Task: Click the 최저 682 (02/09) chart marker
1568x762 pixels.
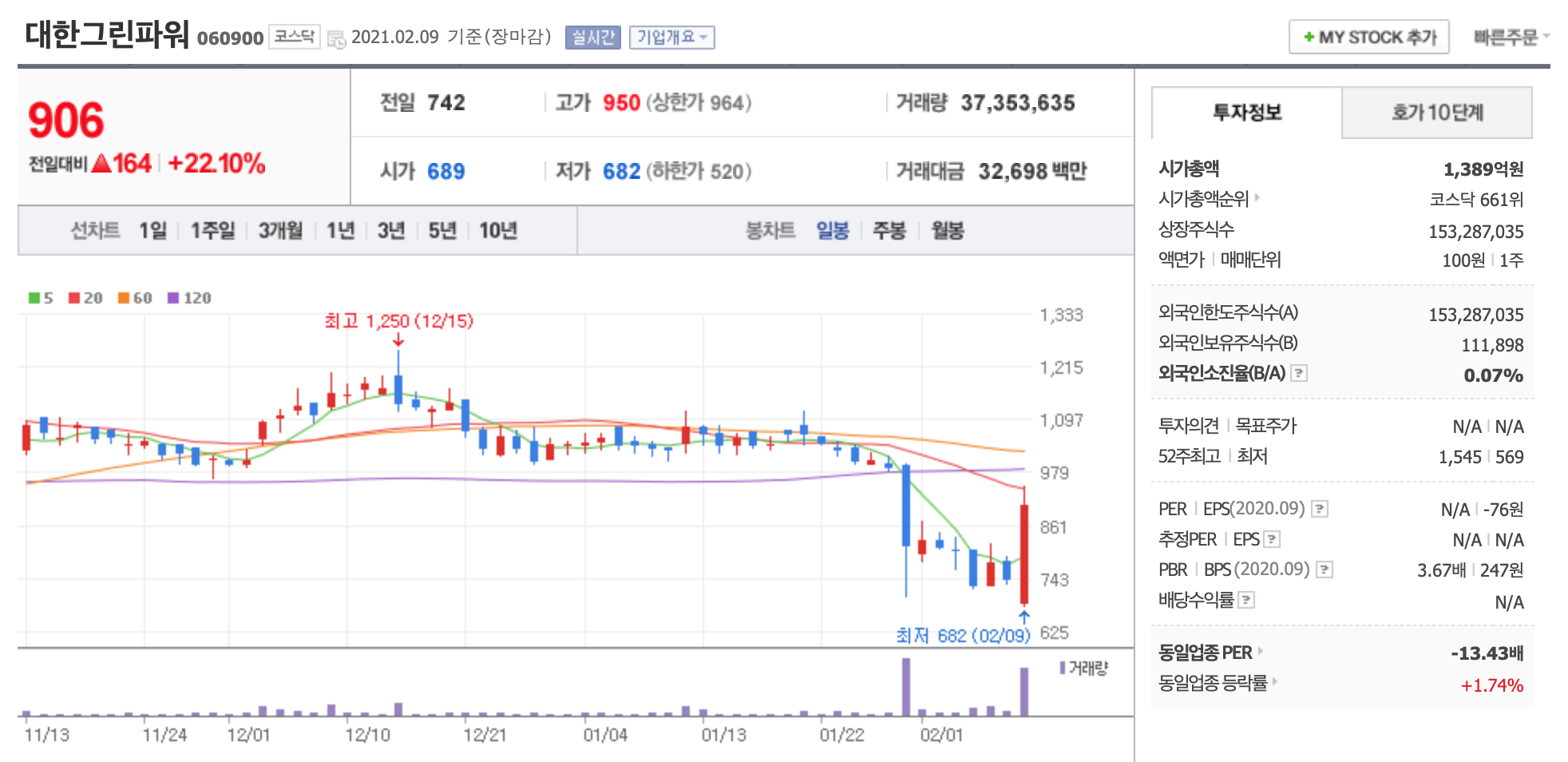Action: [x=963, y=636]
